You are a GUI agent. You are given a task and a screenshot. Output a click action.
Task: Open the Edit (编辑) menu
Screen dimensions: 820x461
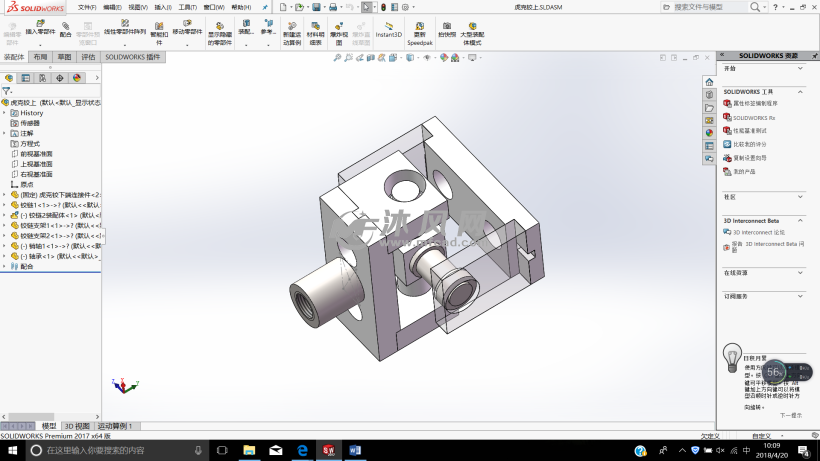(x=112, y=7)
